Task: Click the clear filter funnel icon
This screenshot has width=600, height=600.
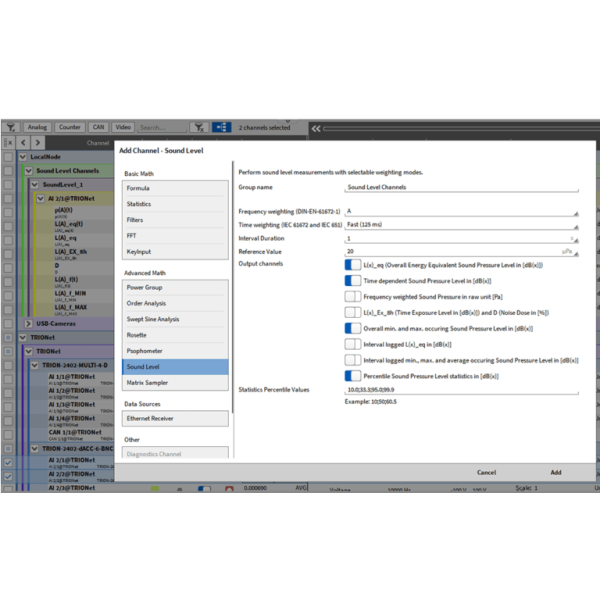Action: point(198,128)
